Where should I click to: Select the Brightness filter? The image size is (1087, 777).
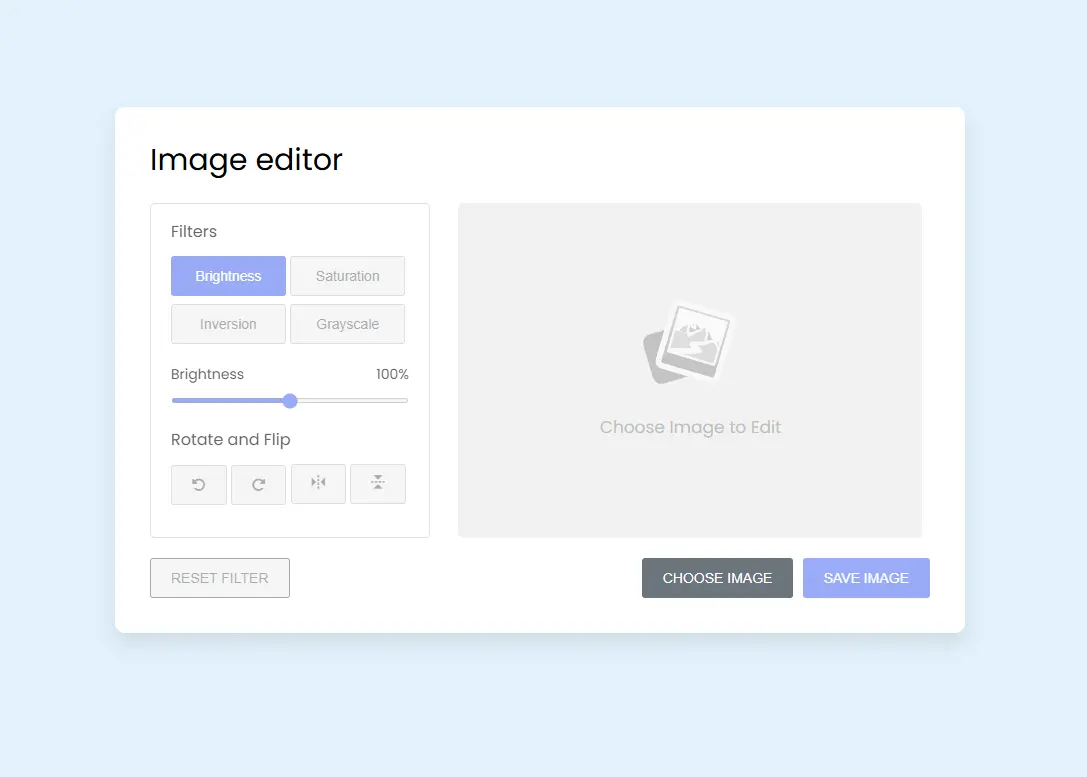[228, 276]
